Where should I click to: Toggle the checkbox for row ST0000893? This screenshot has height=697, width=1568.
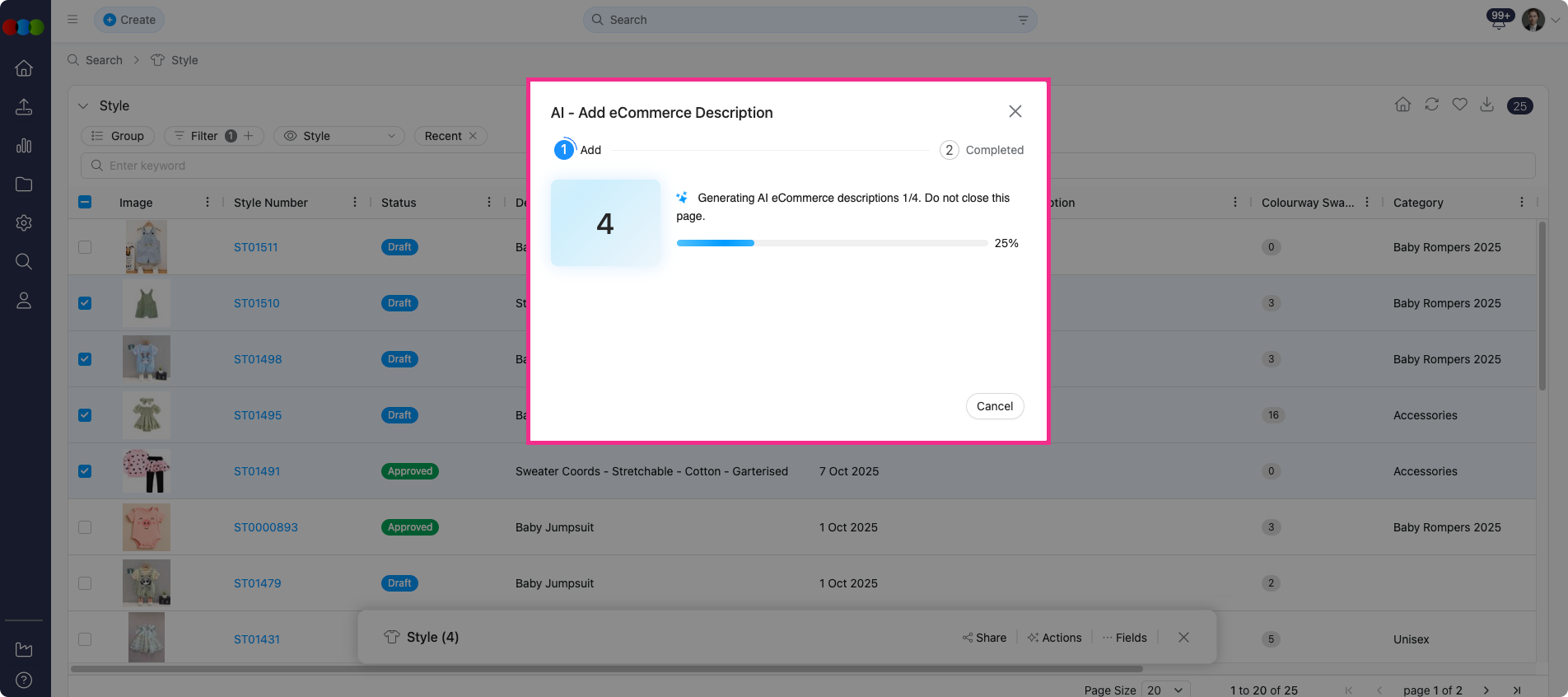click(x=85, y=527)
